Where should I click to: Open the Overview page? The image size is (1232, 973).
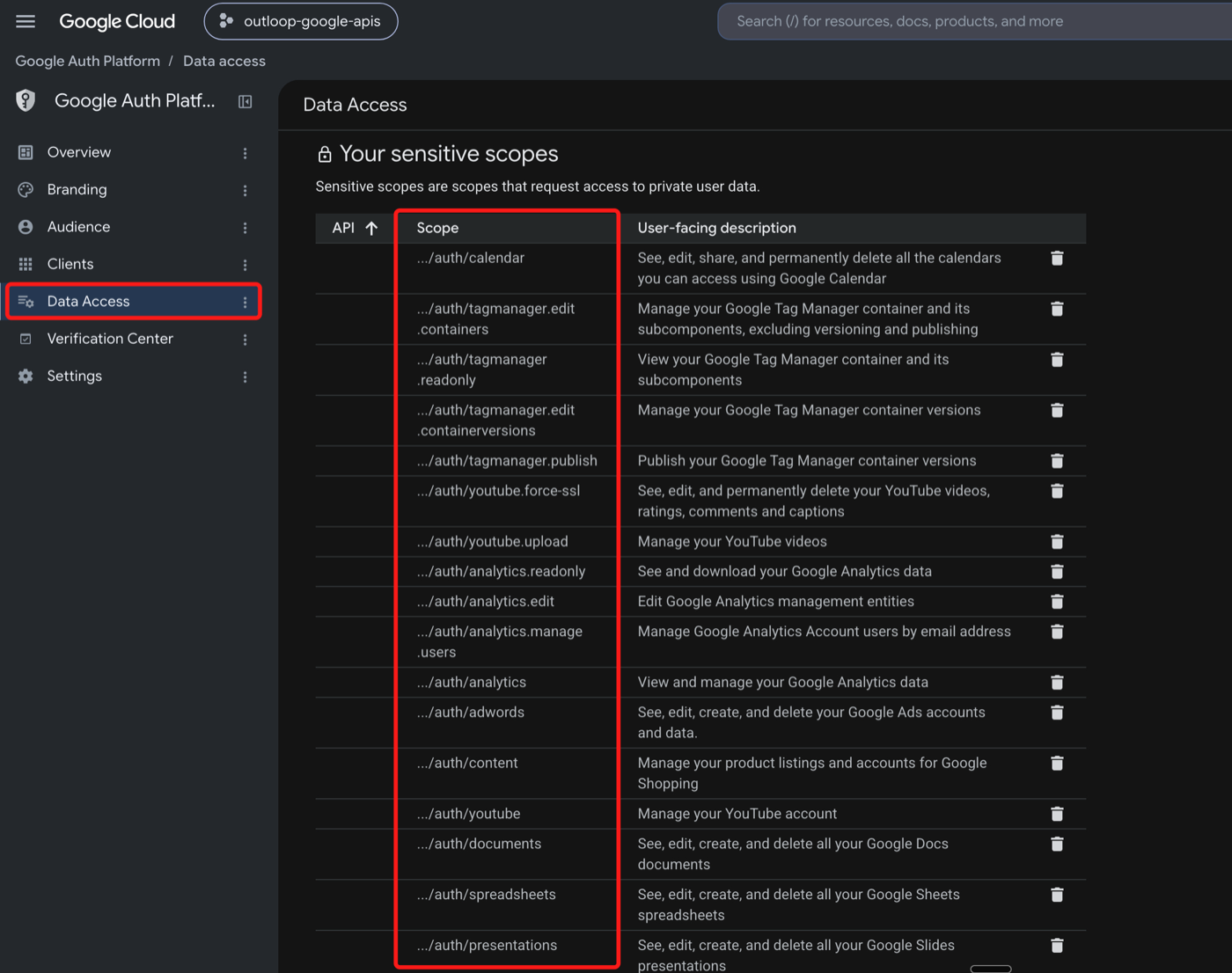79,152
